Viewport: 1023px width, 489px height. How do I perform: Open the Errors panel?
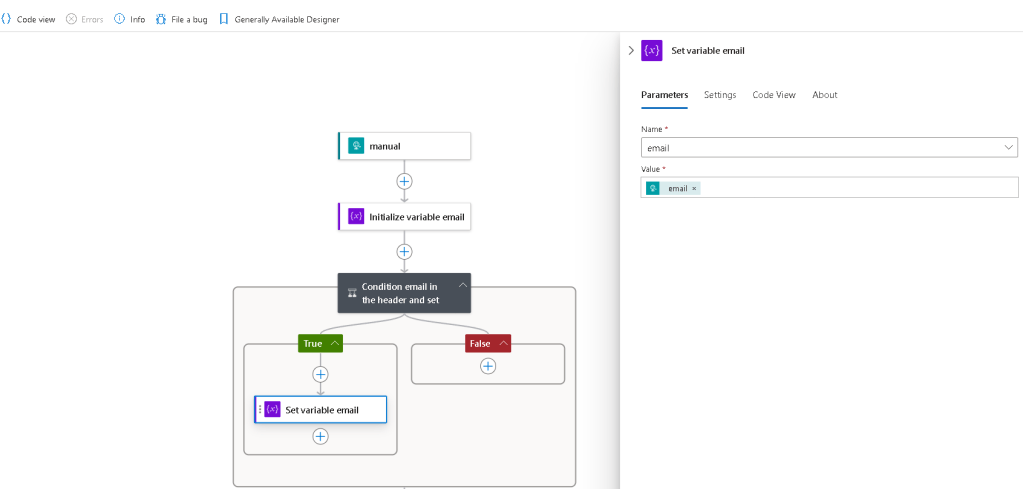85,20
